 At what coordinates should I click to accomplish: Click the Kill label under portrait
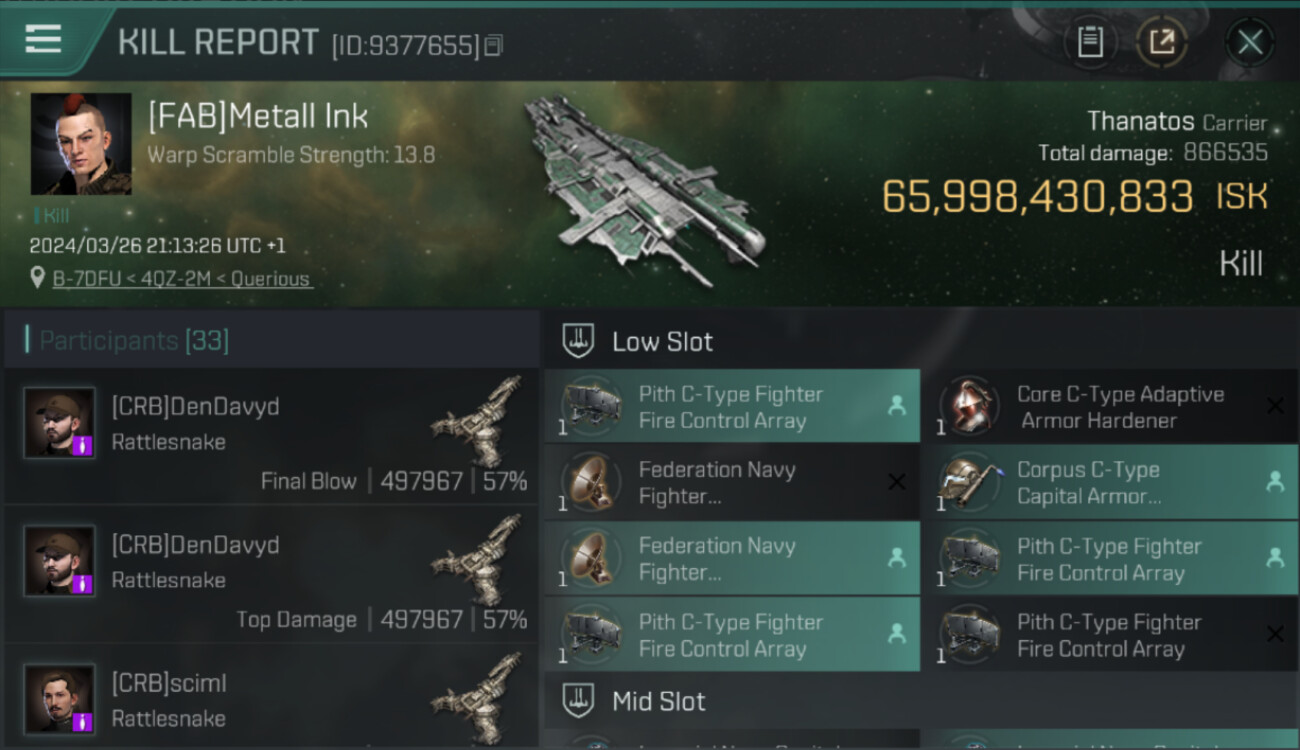click(55, 215)
